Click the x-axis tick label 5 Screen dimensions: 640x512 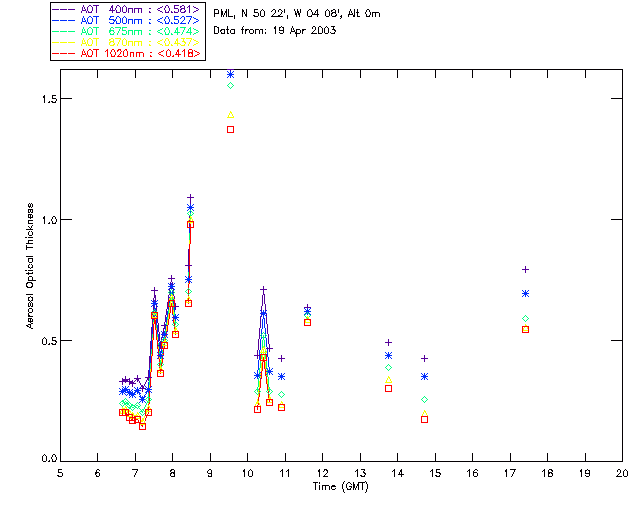60,473
